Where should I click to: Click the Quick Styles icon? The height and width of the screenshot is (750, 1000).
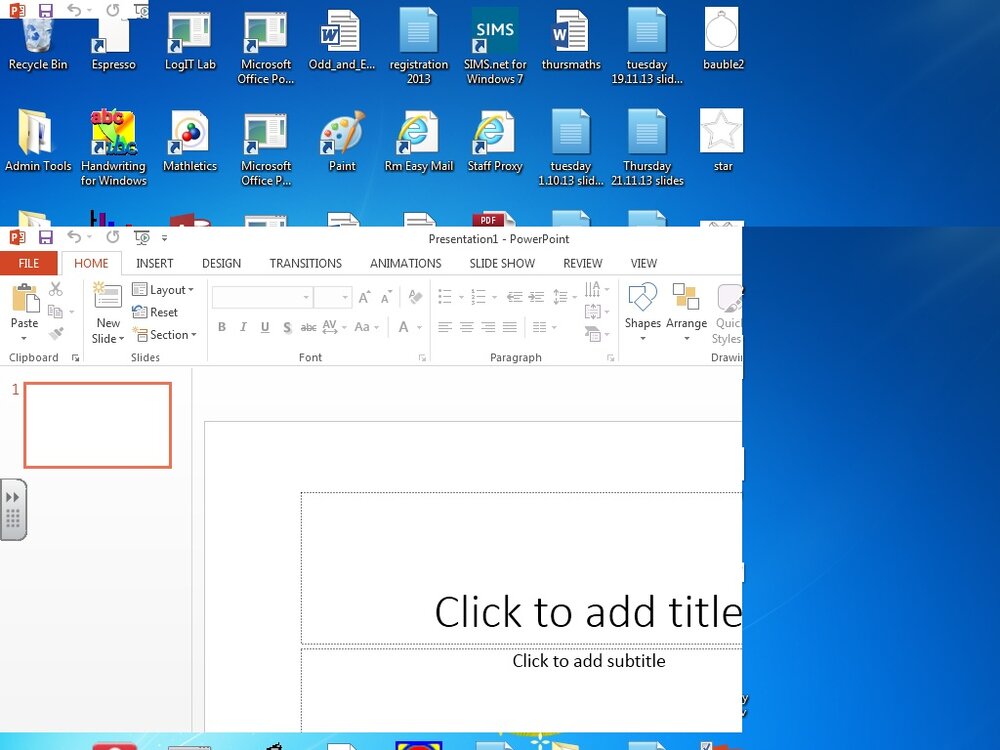(729, 298)
